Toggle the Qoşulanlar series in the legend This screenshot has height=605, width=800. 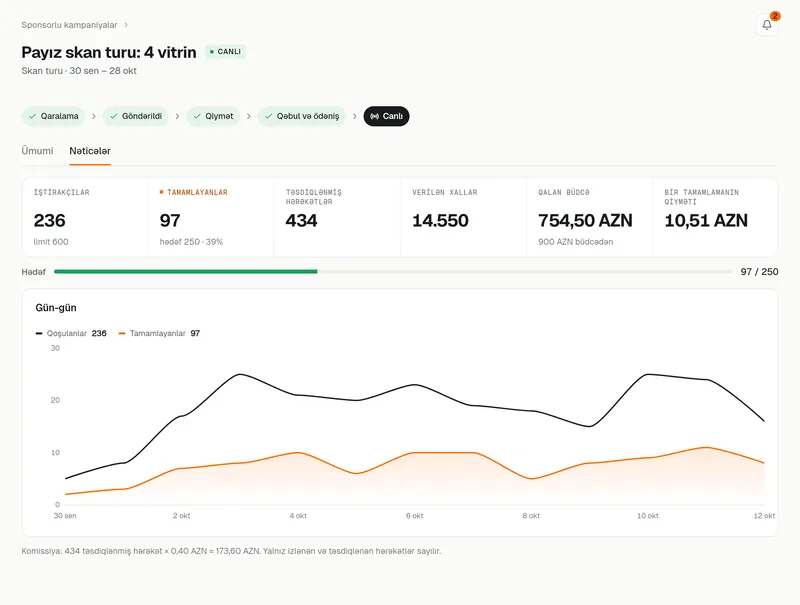tap(71, 334)
